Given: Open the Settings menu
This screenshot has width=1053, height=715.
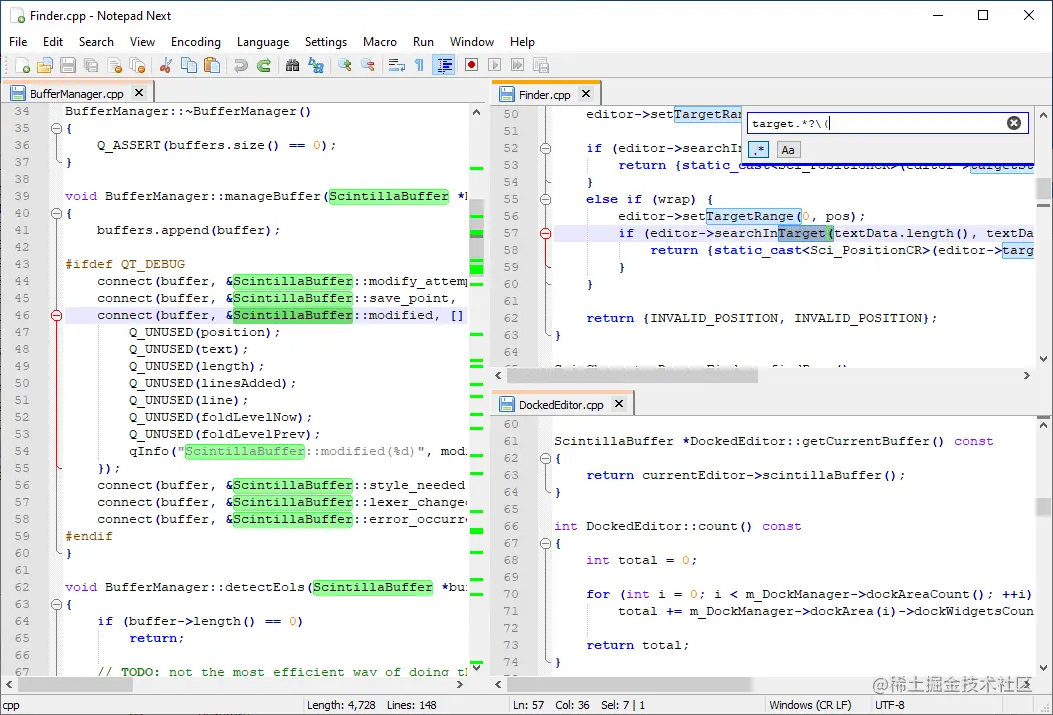Looking at the screenshot, I should point(326,42).
